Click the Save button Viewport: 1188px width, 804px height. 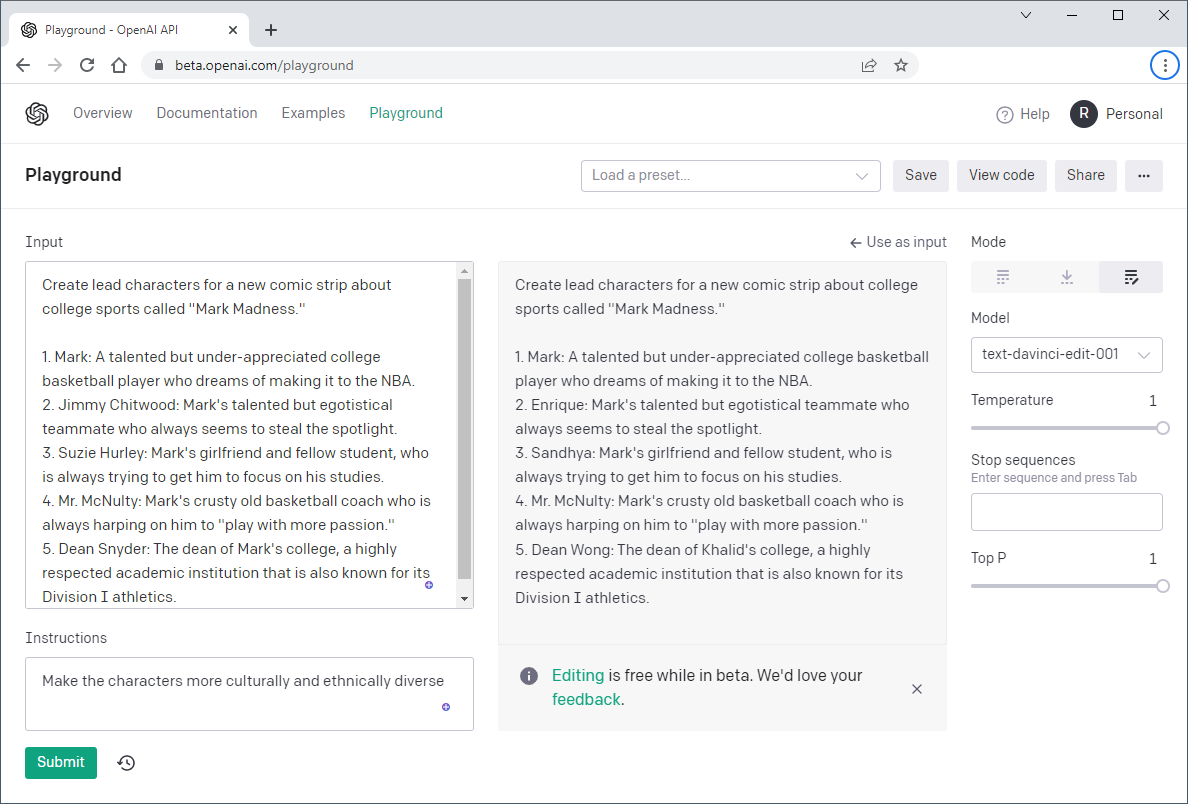coord(921,176)
